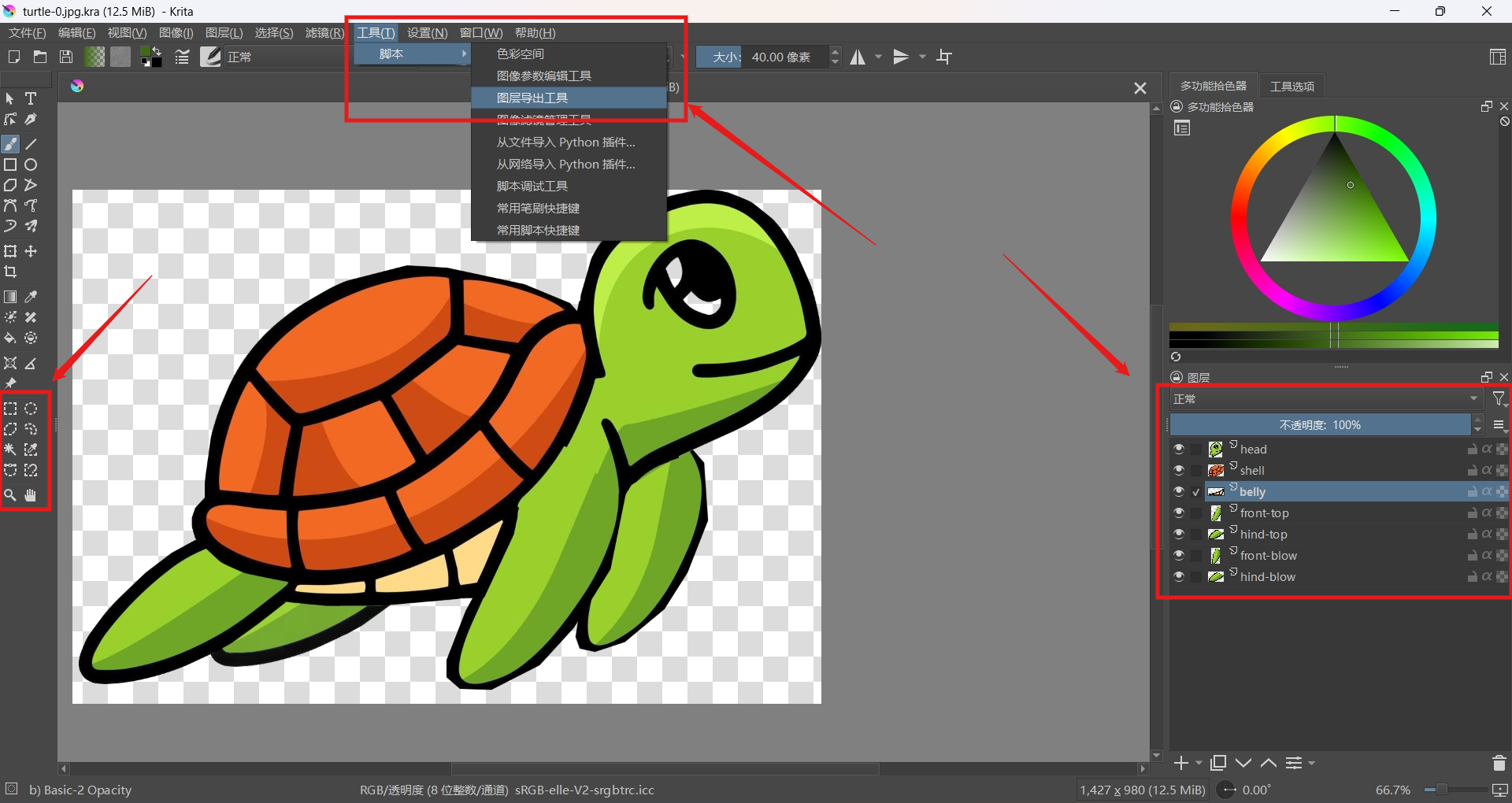Select the Crop tool
Viewport: 1512px width, 803px height.
point(10,272)
